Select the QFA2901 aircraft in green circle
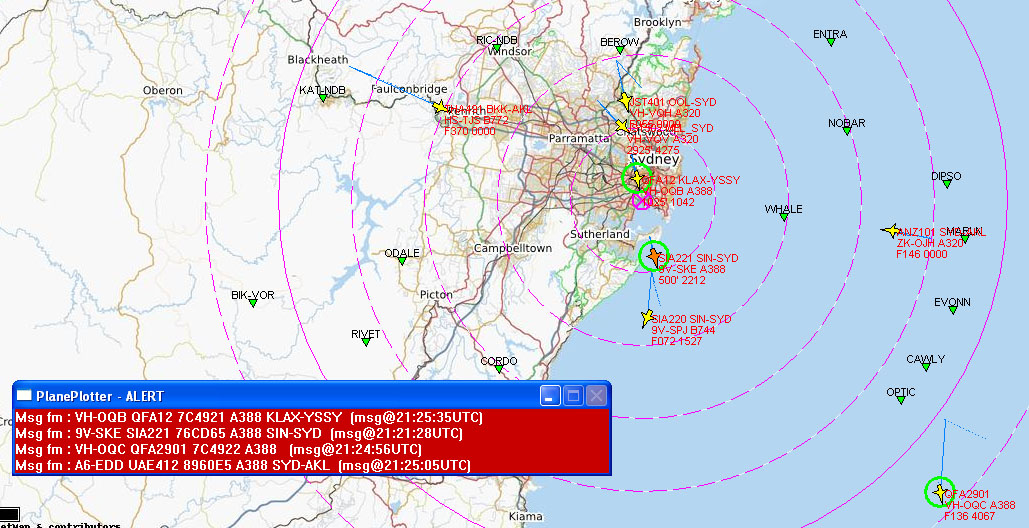Screen dimensions: 1029x528 [940, 492]
